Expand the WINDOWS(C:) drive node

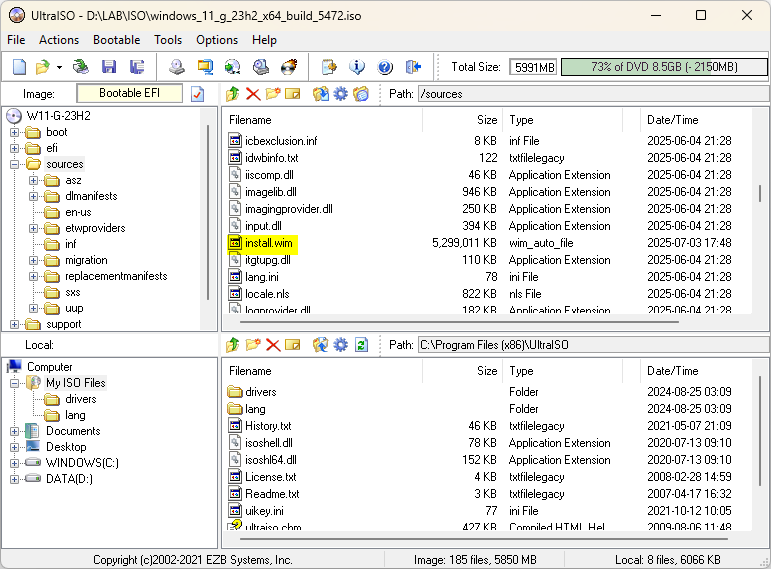15,463
